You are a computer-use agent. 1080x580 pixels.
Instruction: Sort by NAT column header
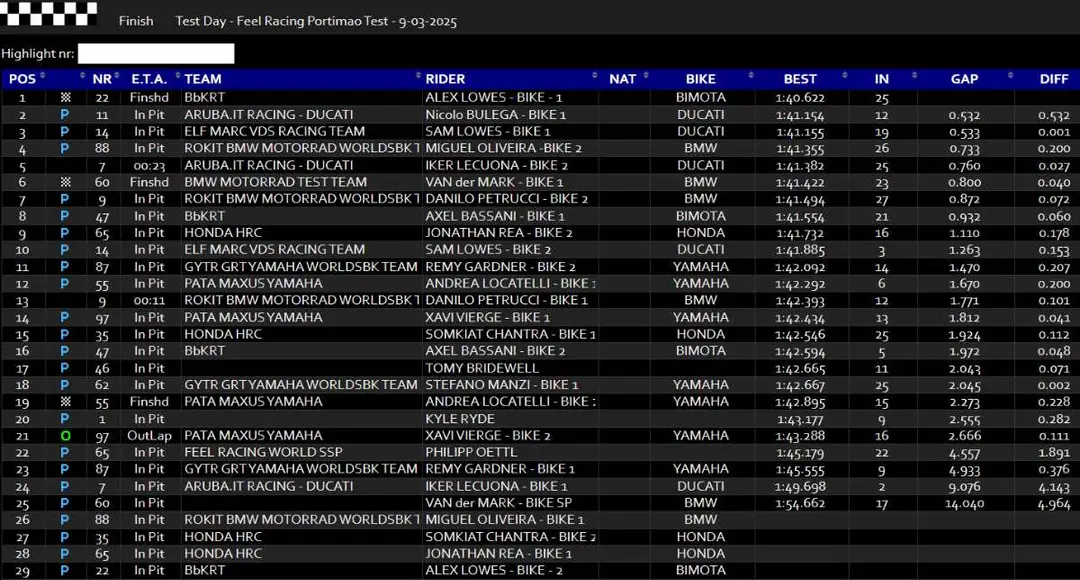[623, 79]
